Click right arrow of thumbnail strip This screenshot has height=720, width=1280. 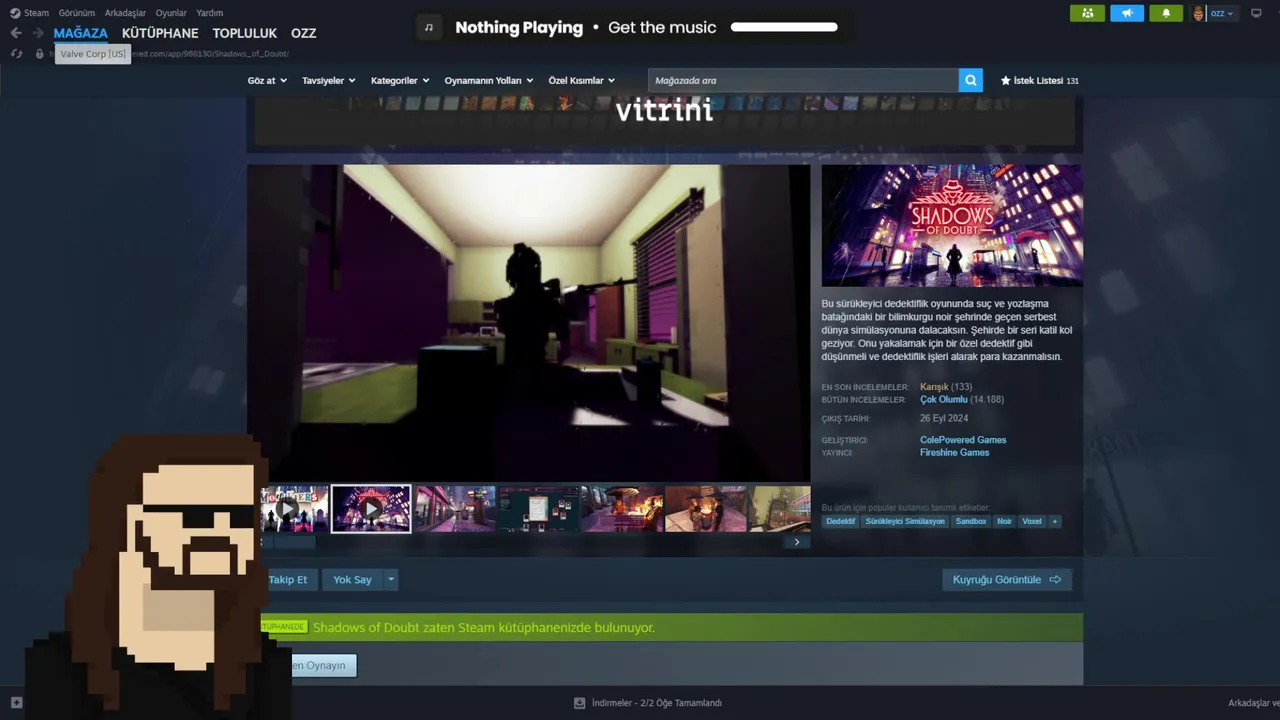797,542
